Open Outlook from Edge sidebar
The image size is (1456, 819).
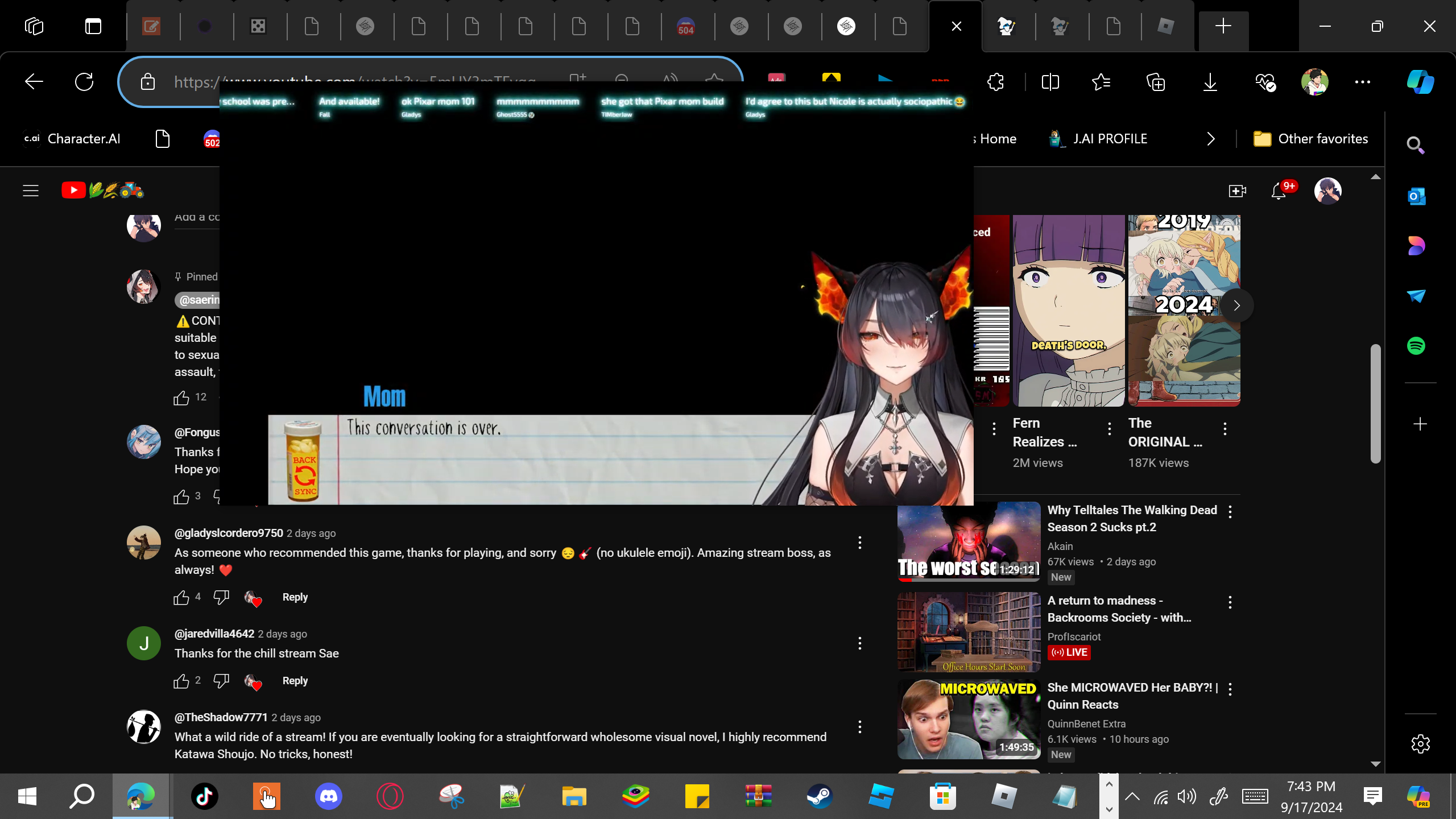tap(1416, 197)
